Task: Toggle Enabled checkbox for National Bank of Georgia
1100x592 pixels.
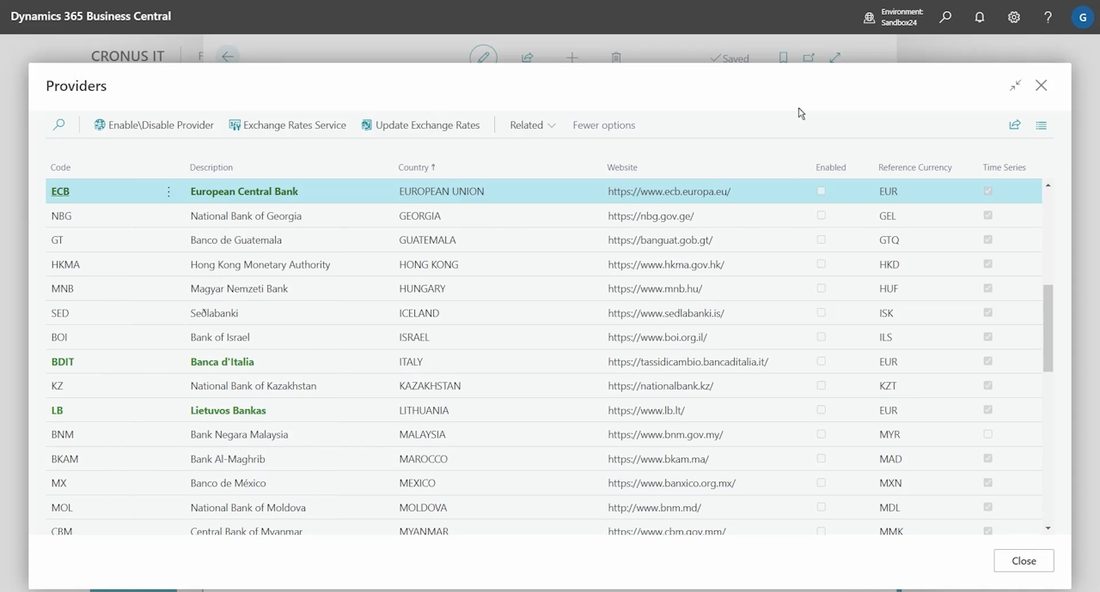Action: point(821,215)
